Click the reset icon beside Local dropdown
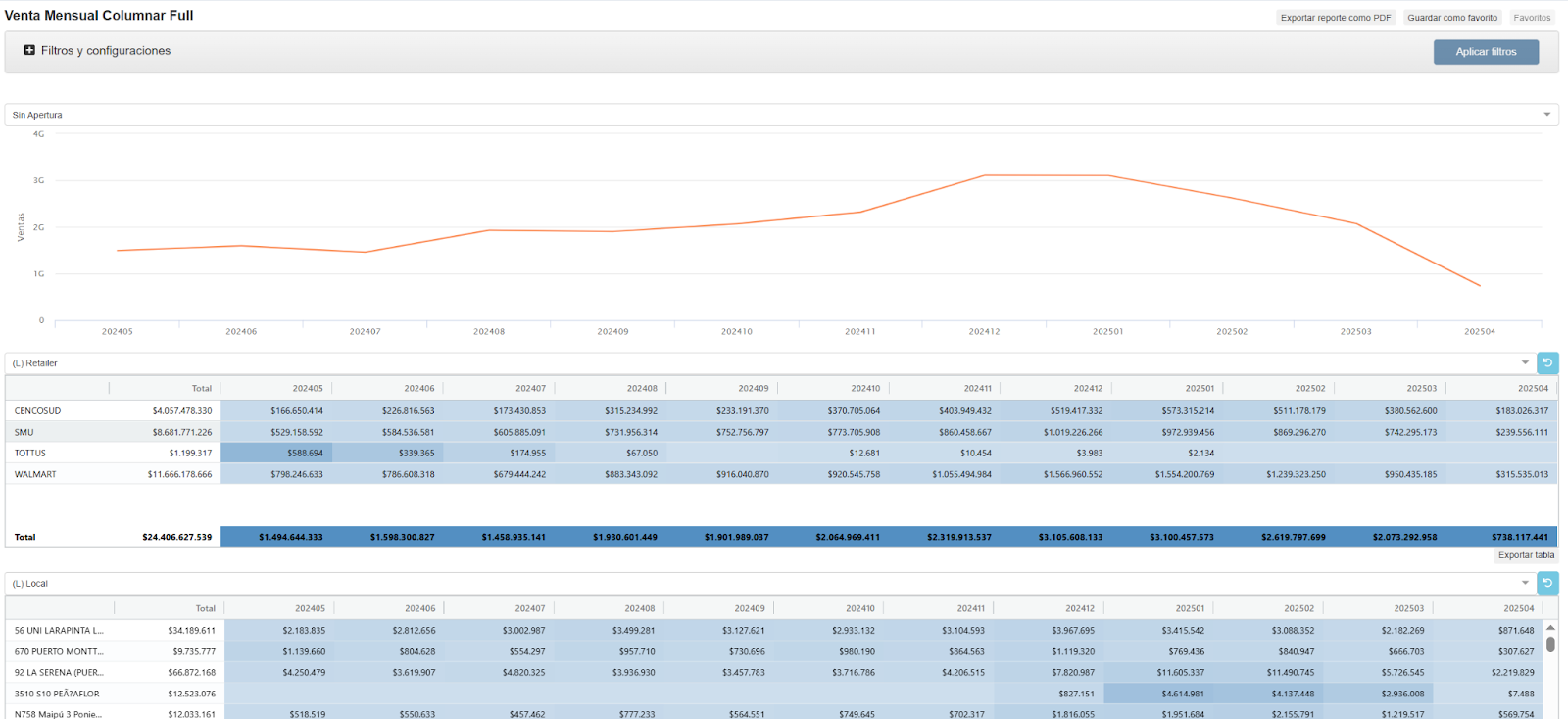 tap(1547, 584)
